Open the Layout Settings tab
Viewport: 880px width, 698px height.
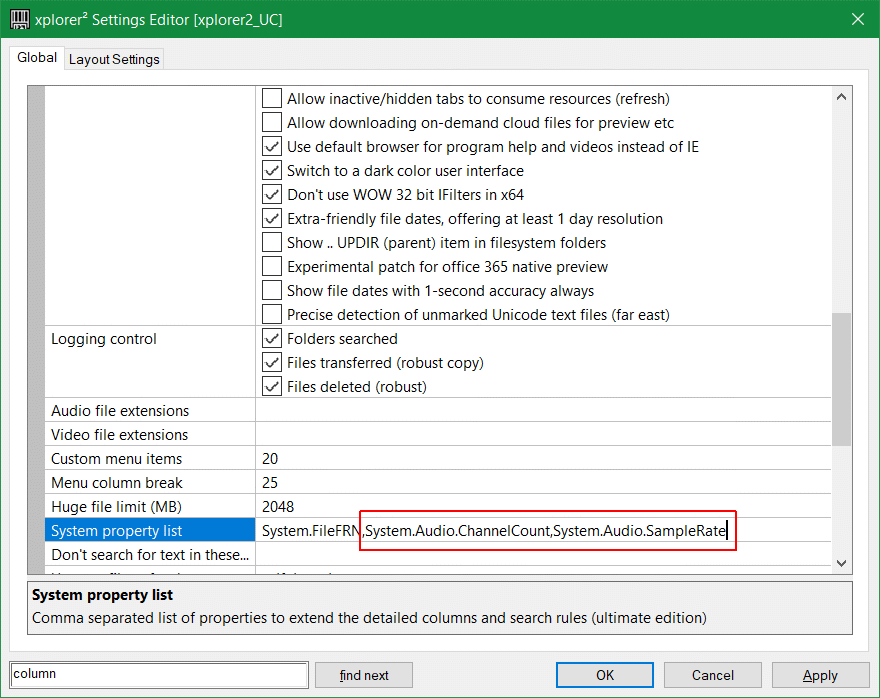(114, 59)
